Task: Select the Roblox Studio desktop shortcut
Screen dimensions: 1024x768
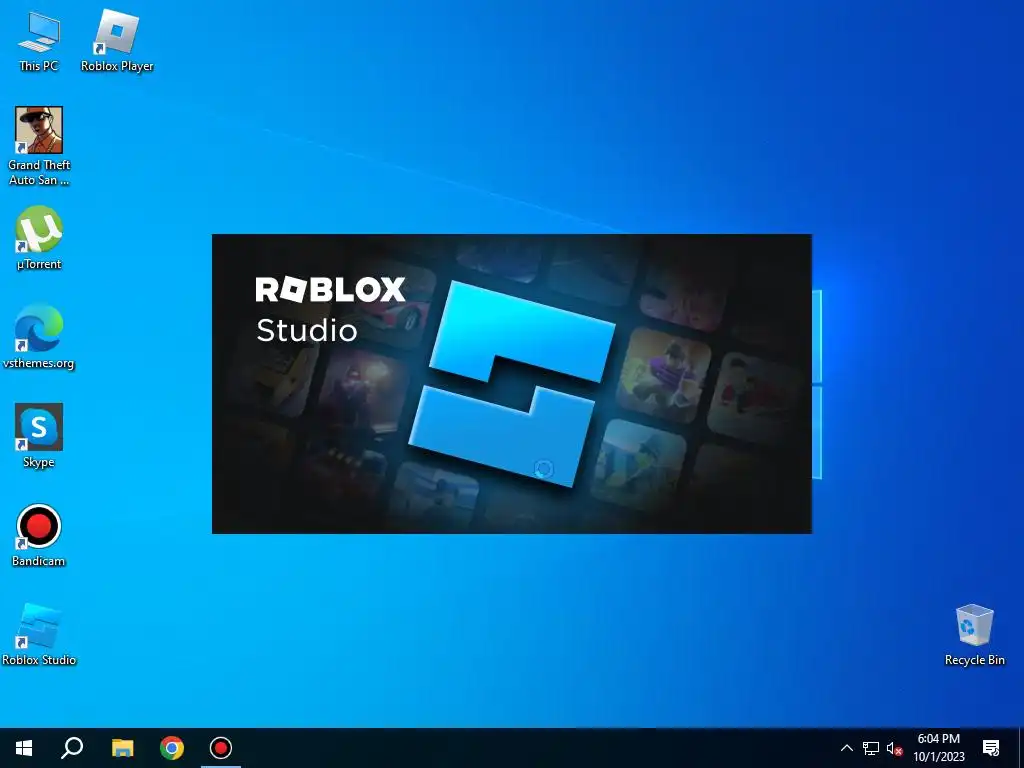Action: tap(39, 635)
